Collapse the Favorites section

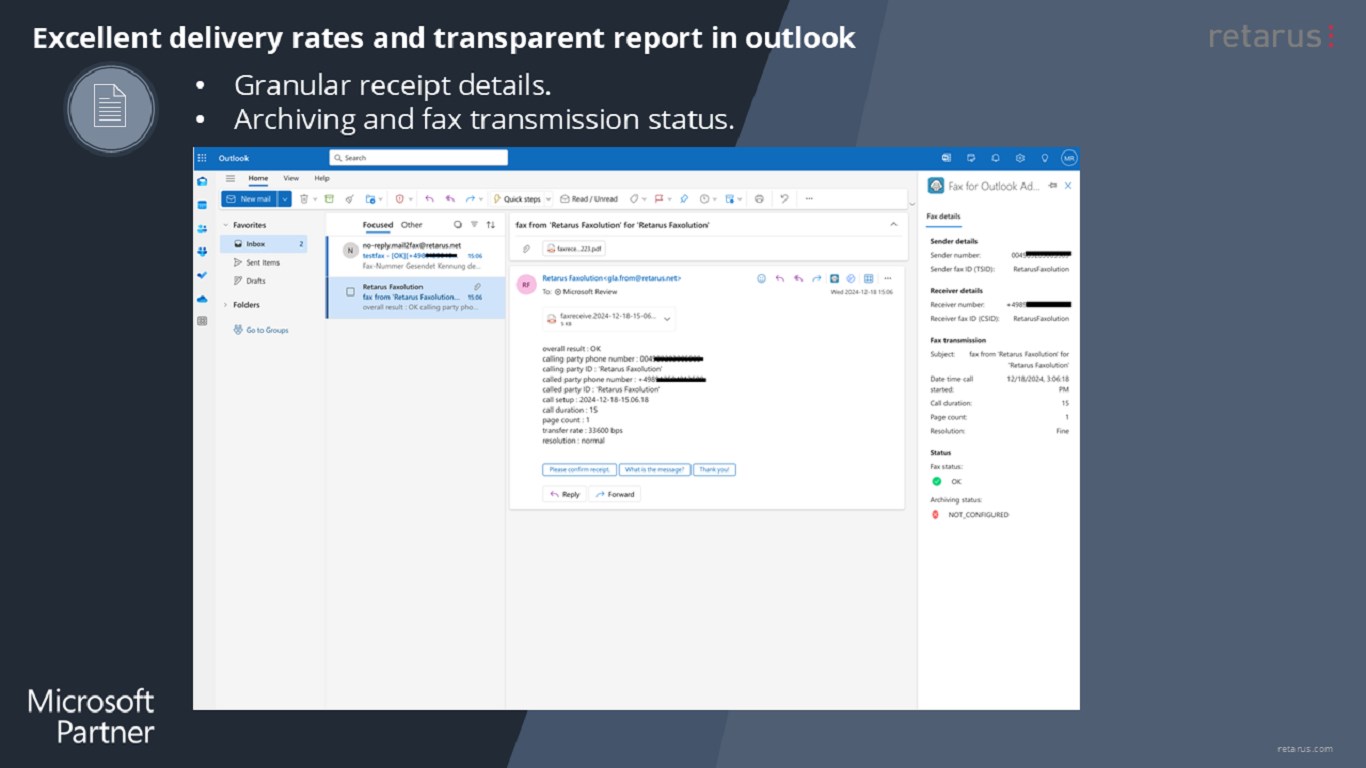coord(226,225)
